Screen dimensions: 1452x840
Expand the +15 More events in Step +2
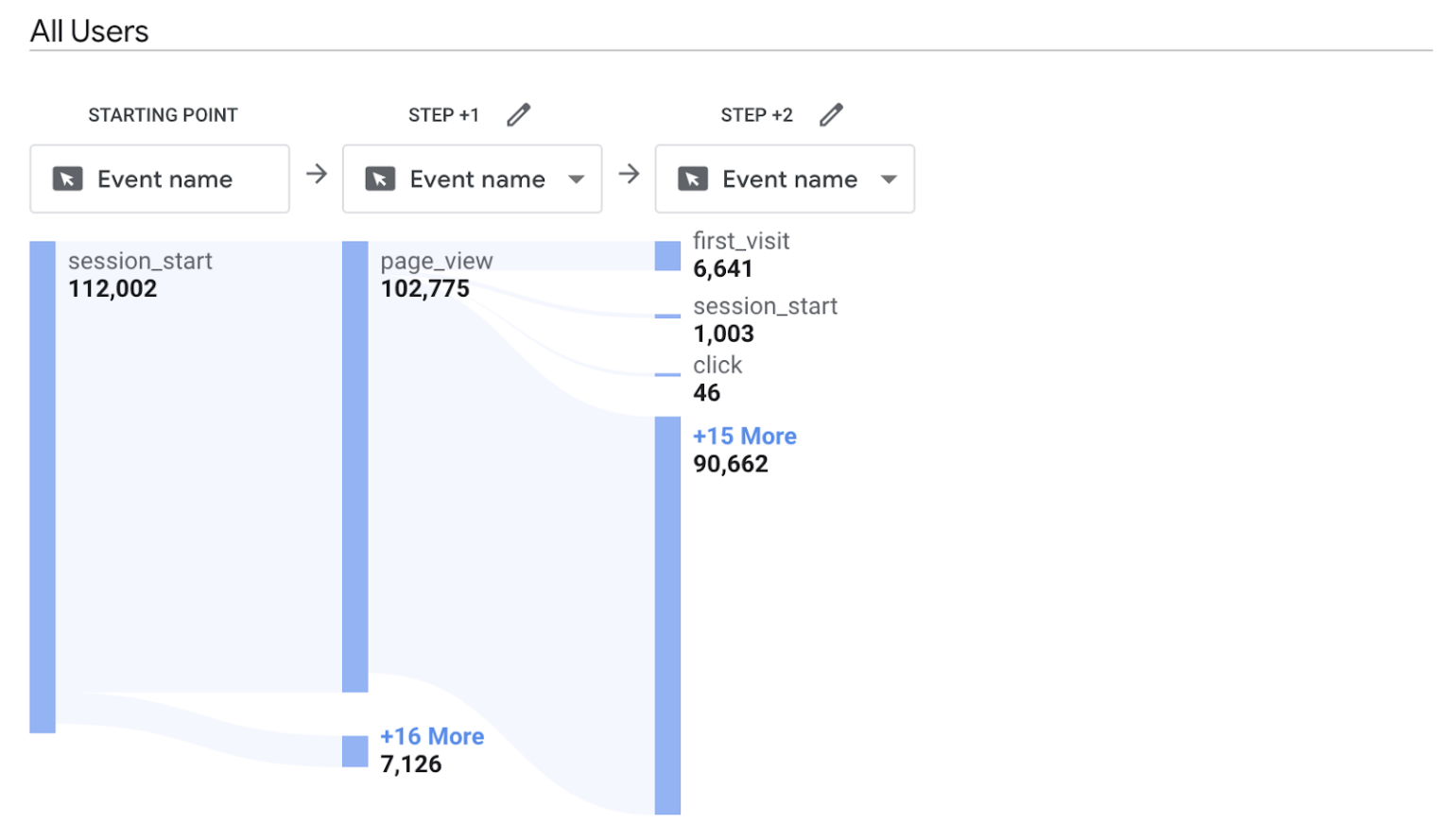coord(744,436)
